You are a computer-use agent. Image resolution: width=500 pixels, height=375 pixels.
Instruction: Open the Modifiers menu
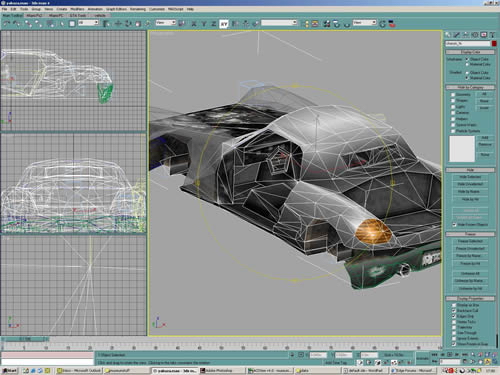coord(78,9)
